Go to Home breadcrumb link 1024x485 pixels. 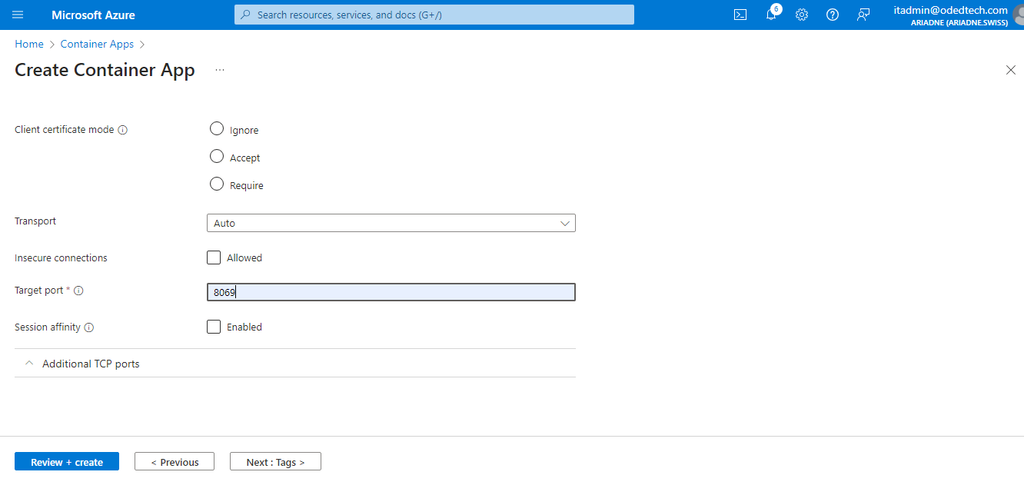29,44
